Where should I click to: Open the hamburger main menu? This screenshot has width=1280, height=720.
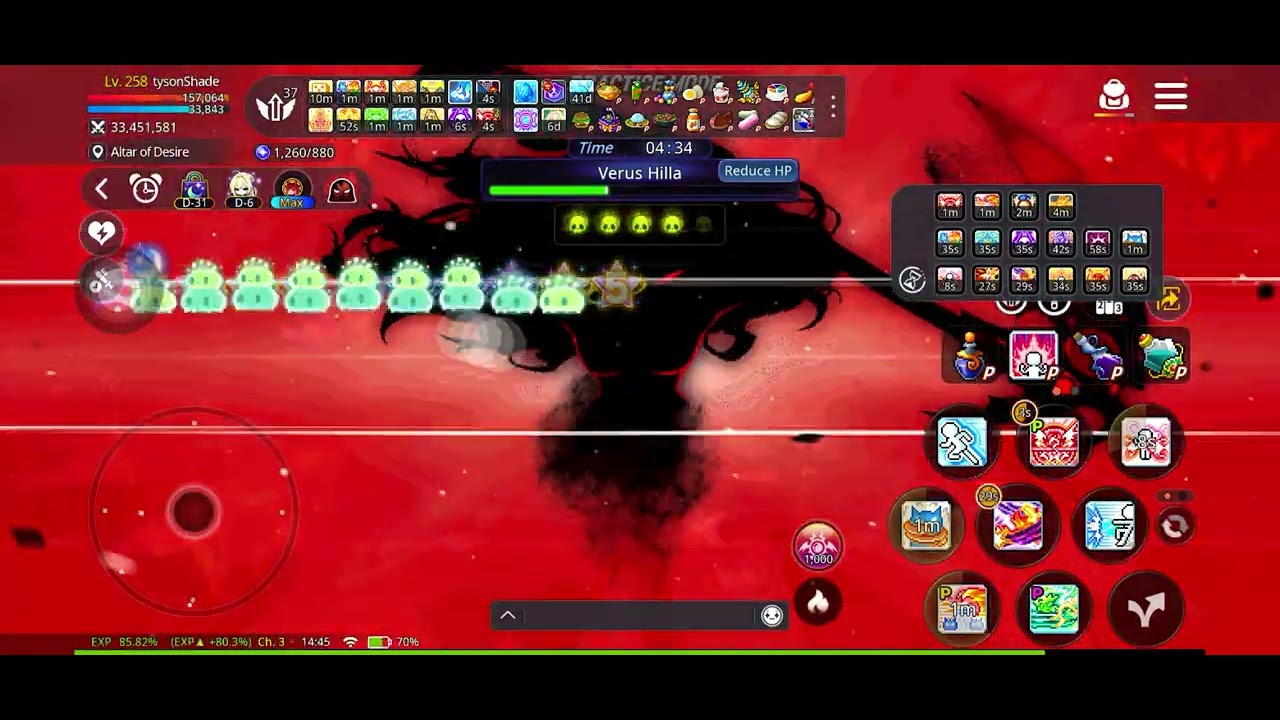1170,97
